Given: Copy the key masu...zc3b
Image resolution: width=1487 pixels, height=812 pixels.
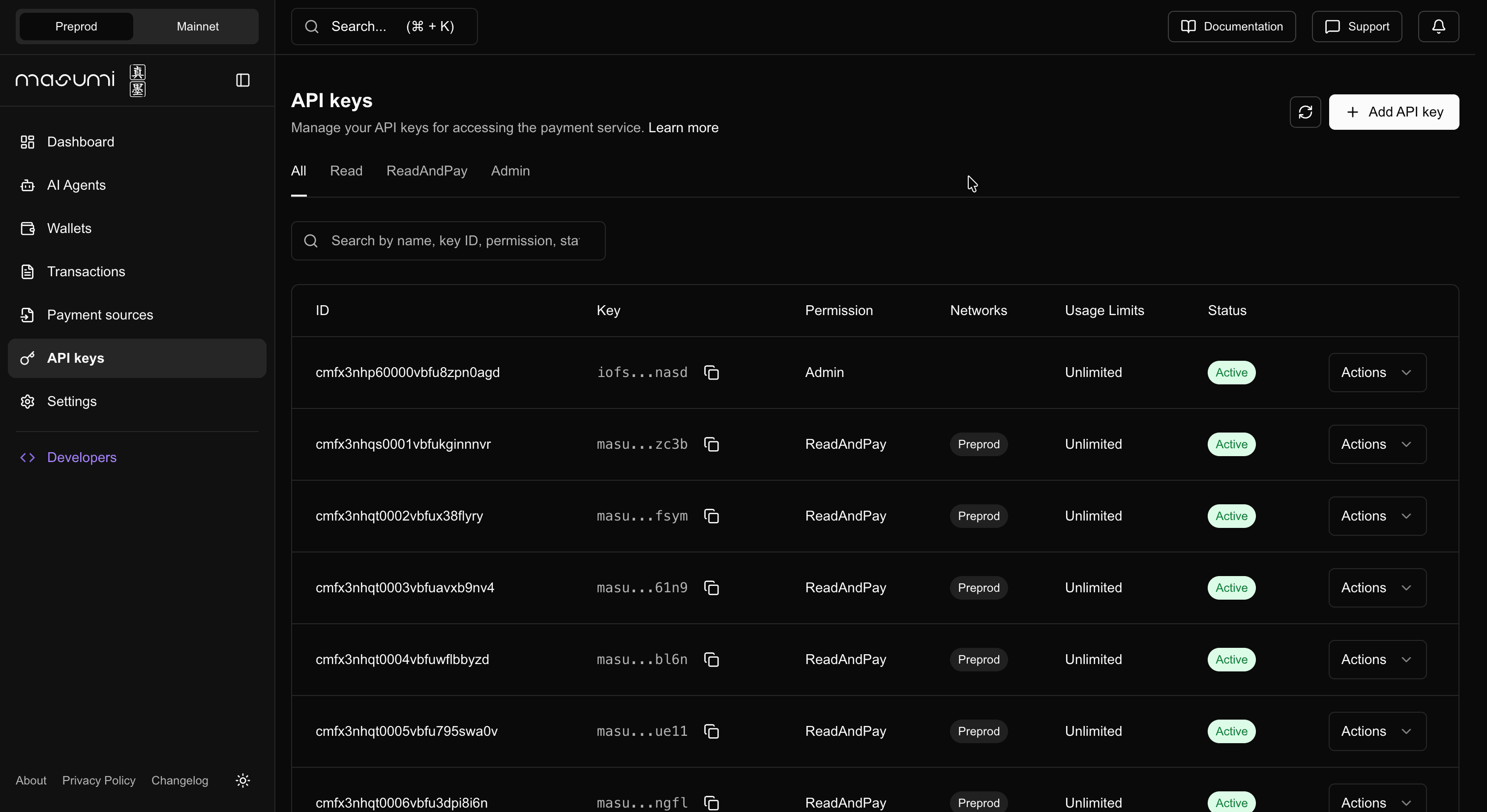Looking at the screenshot, I should pos(711,444).
